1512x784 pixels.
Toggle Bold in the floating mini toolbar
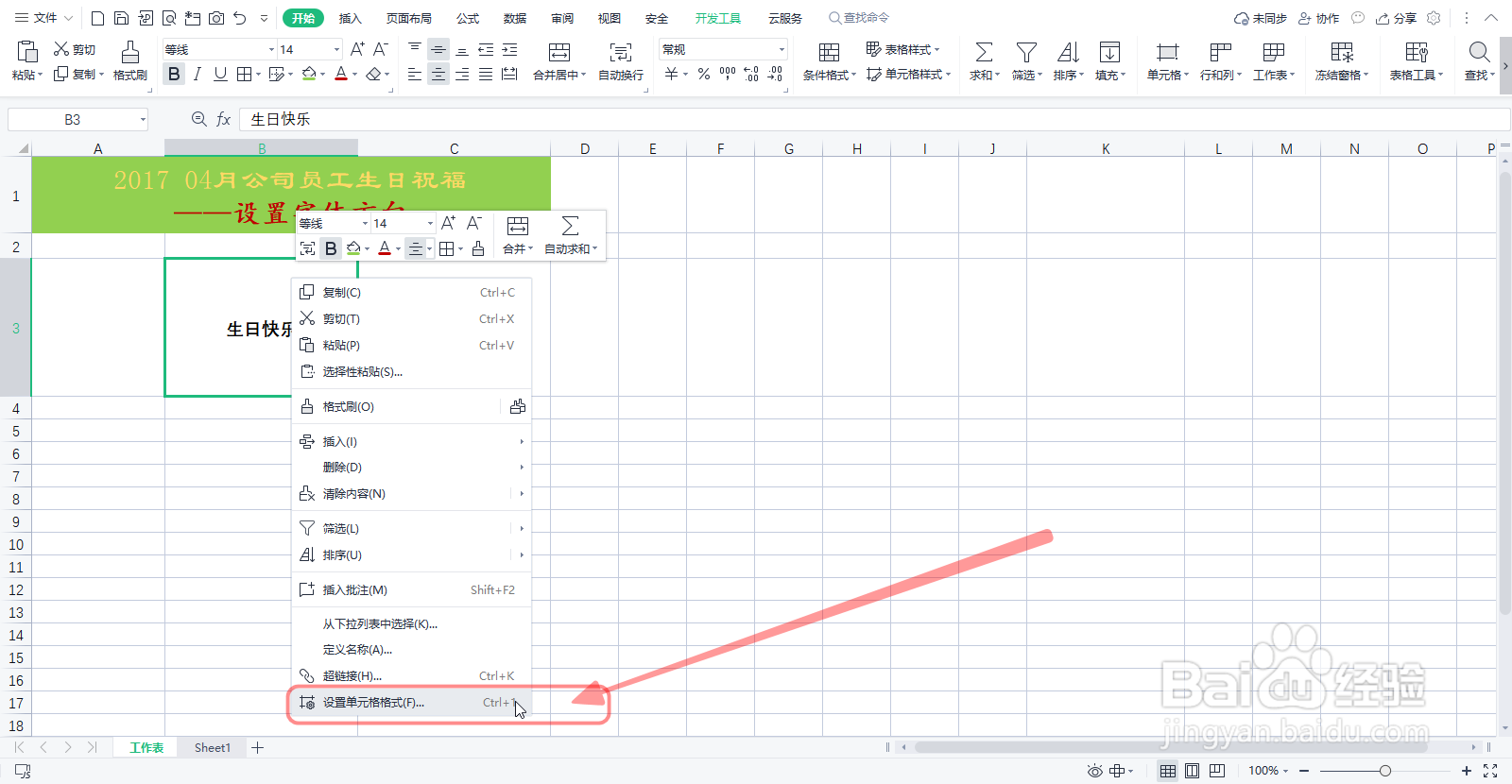[x=331, y=248]
